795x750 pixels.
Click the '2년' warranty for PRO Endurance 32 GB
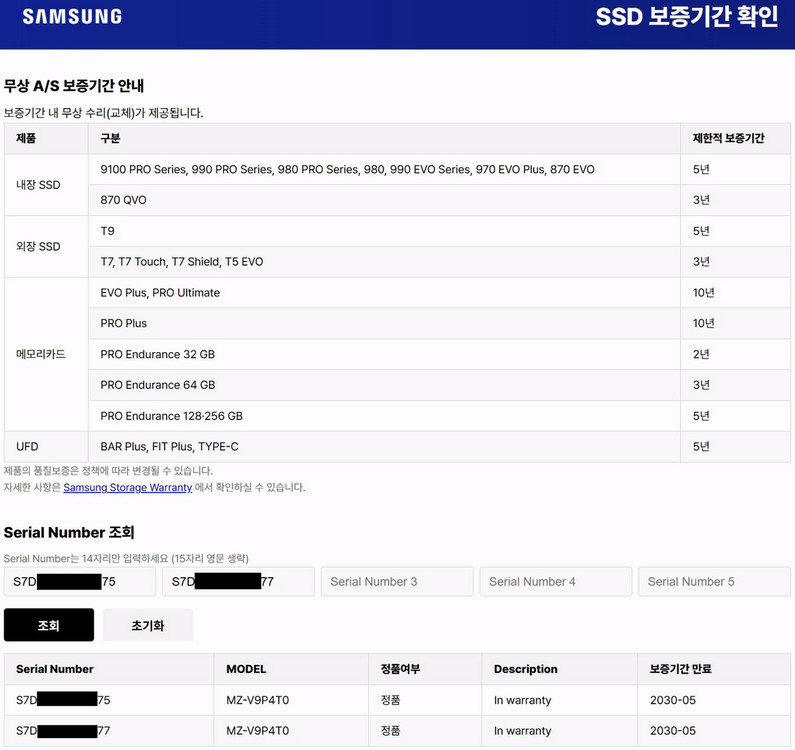(701, 354)
